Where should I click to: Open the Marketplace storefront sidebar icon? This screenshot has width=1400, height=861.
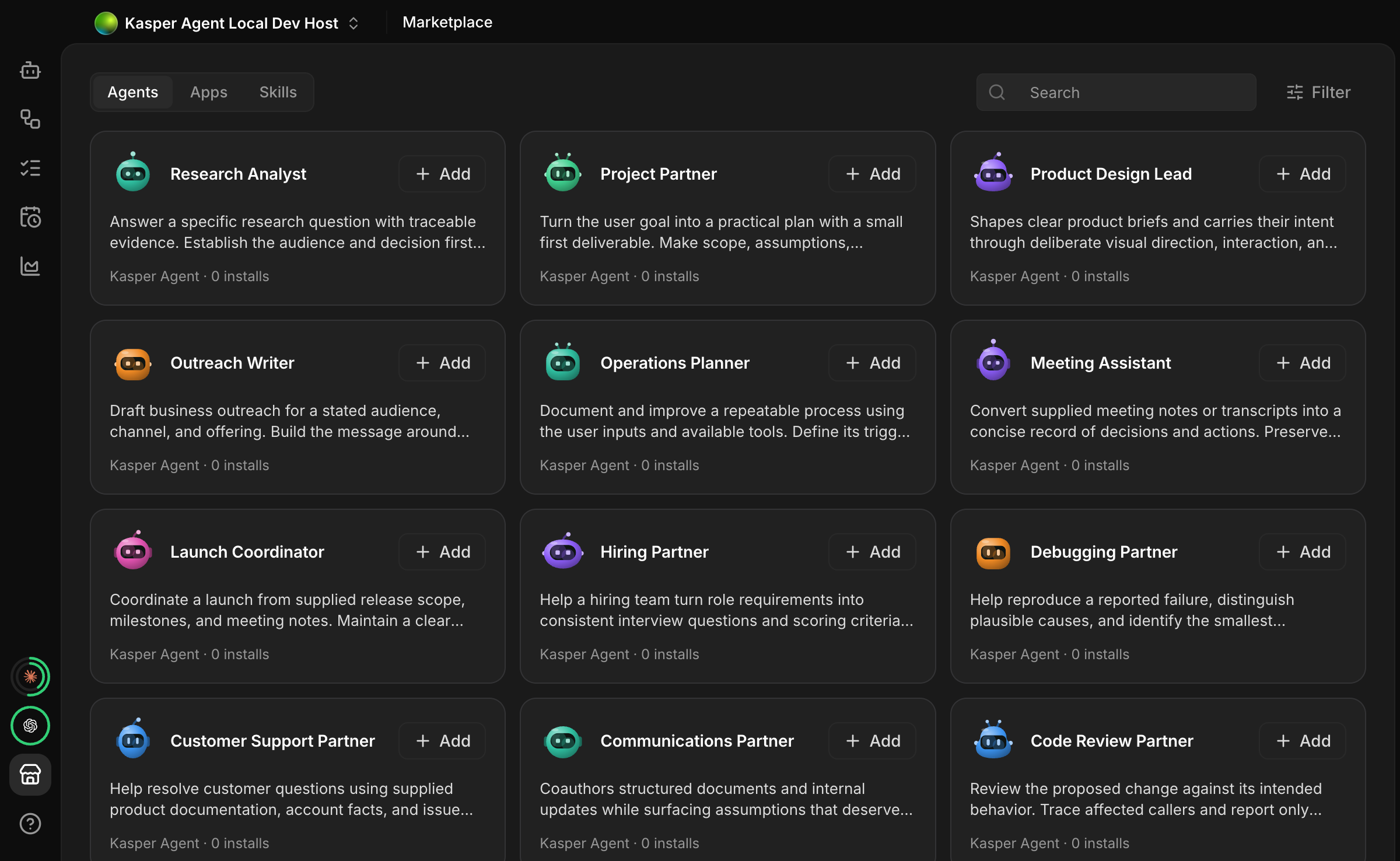click(30, 775)
